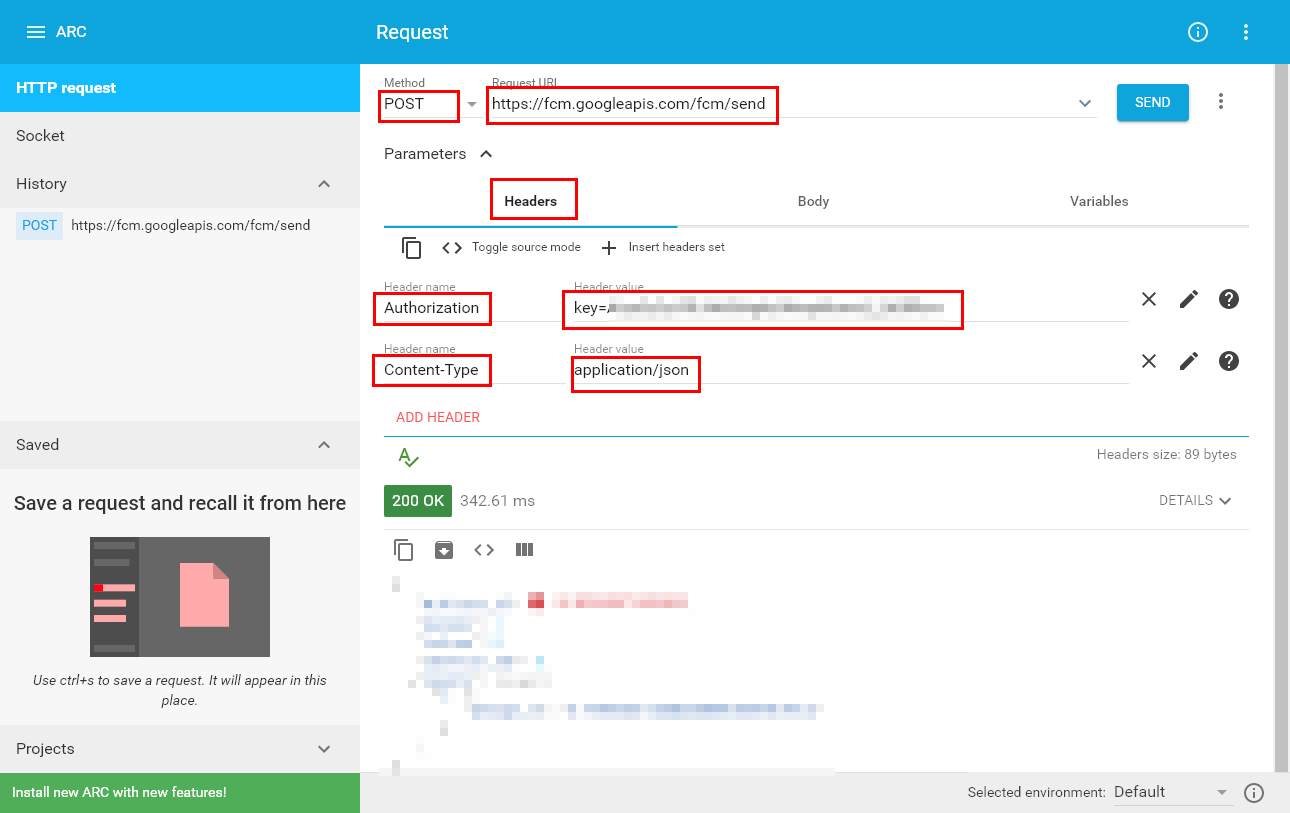Click Headers size: 89 bytes text

1166,454
